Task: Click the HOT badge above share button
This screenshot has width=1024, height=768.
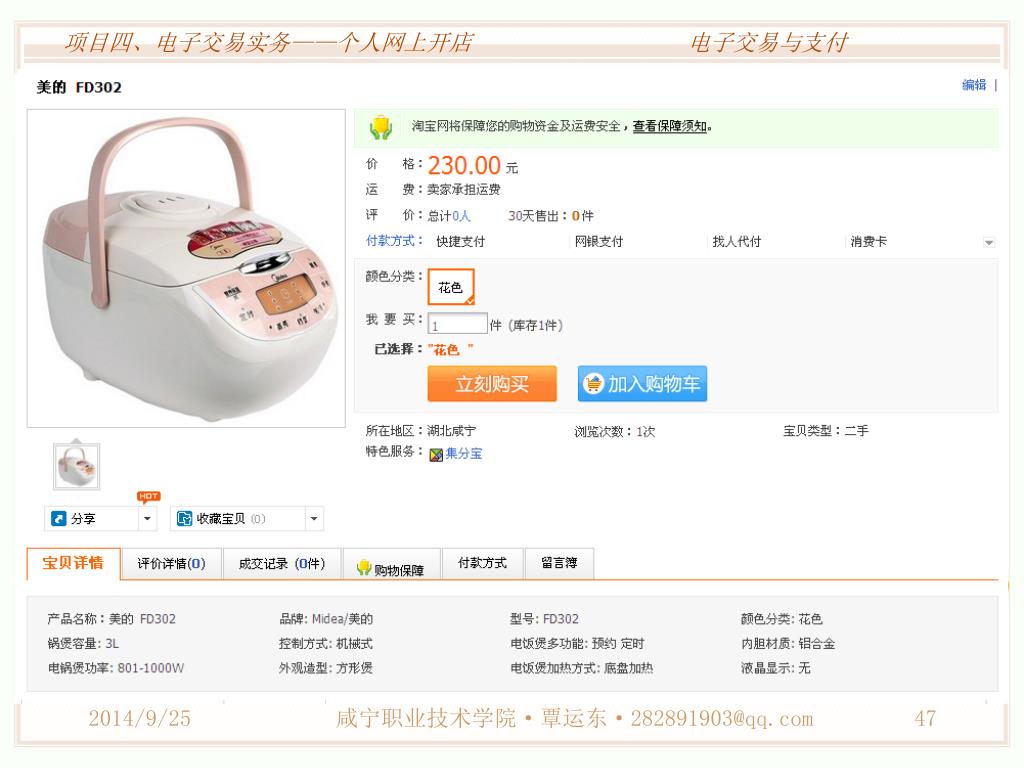Action: (148, 496)
